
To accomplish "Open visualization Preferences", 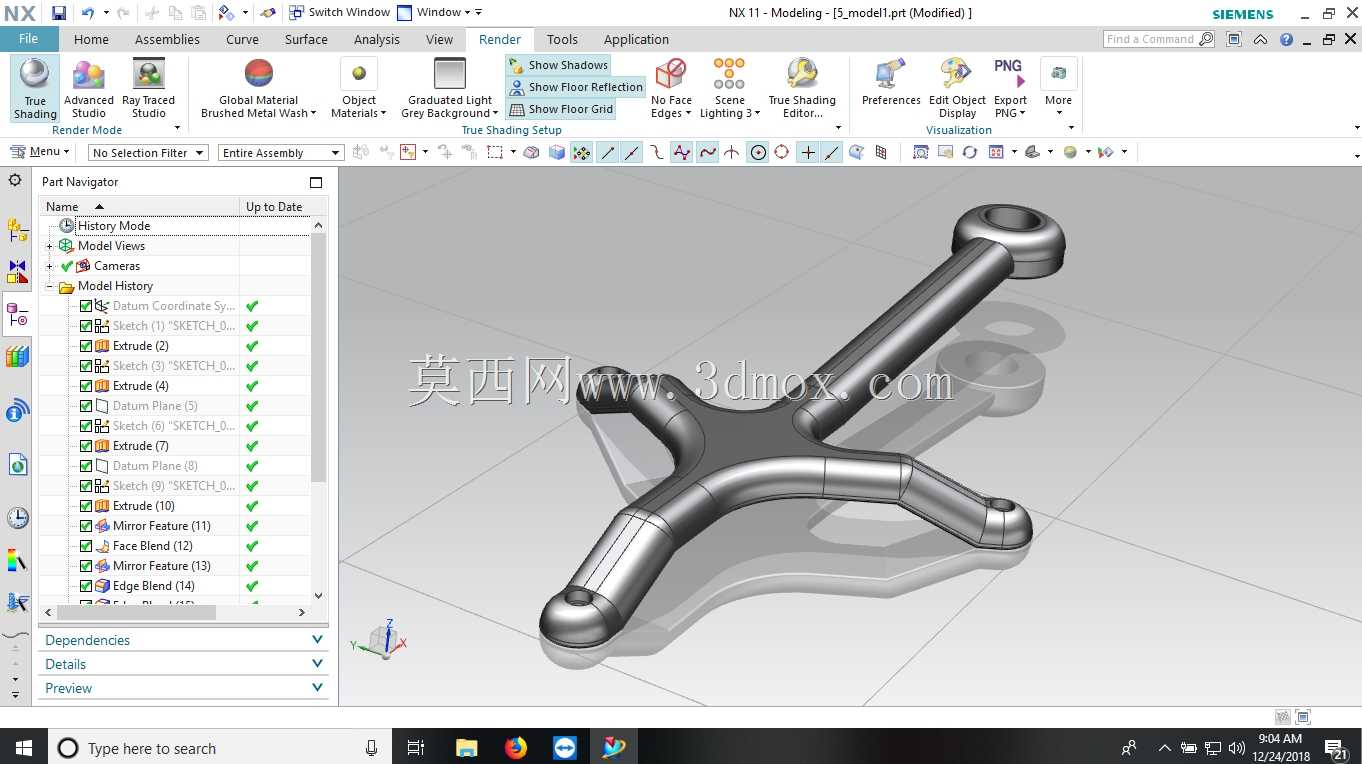I will [x=891, y=82].
